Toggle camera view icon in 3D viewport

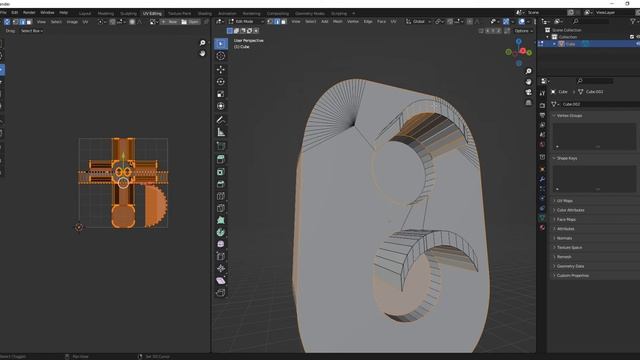[x=529, y=92]
